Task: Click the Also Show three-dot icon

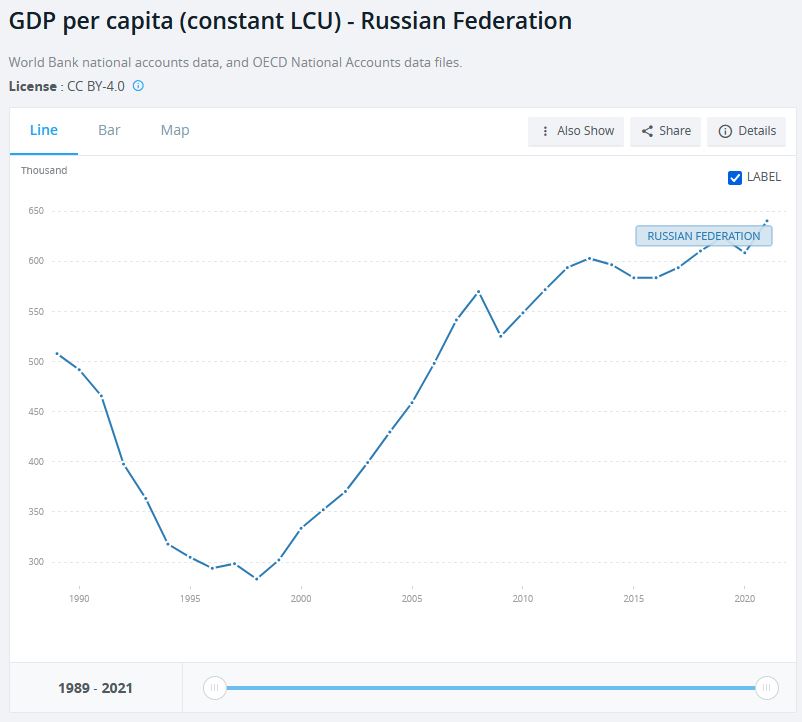Action: point(545,131)
